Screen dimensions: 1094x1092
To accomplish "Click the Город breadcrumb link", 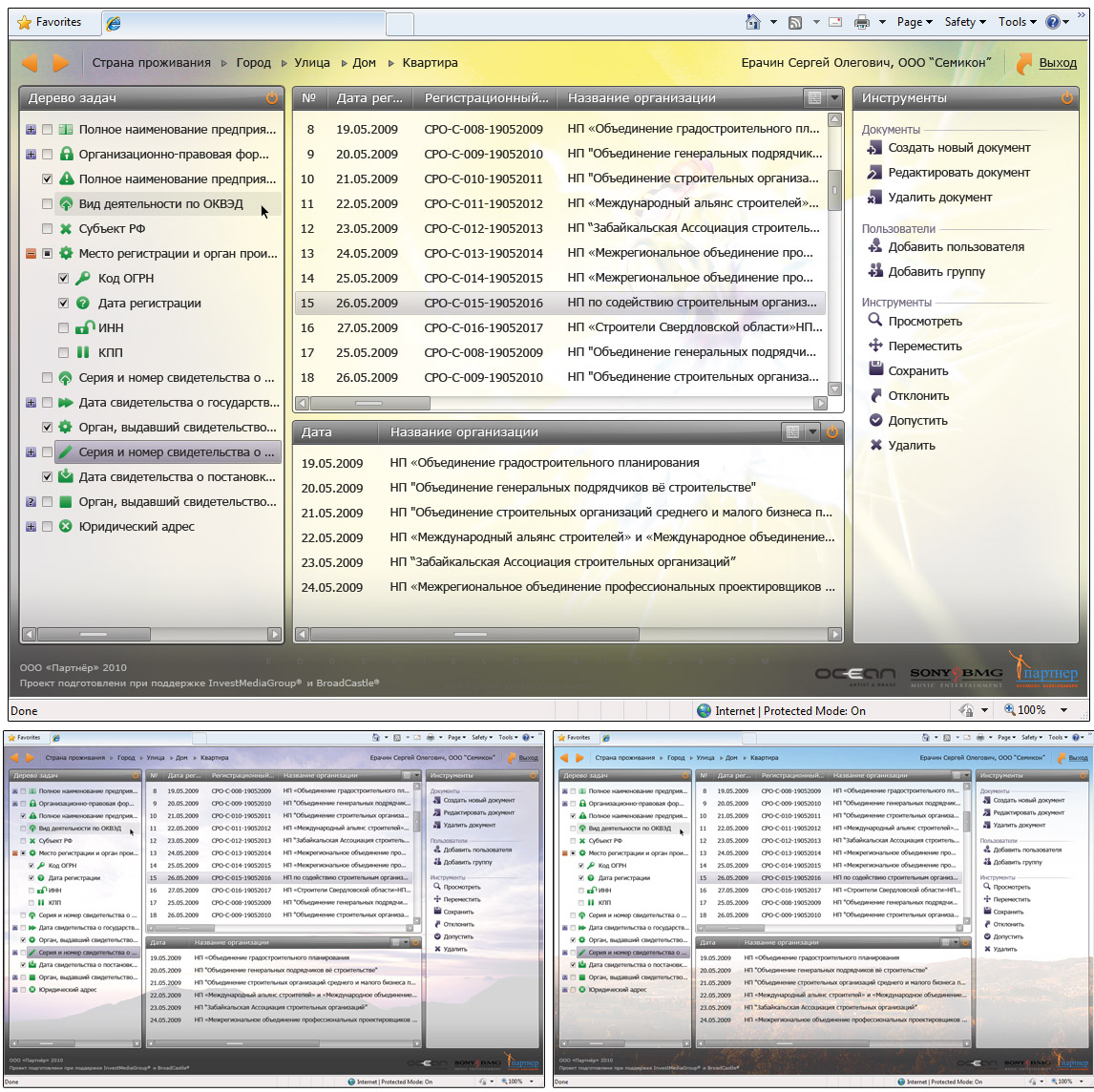I will [253, 63].
